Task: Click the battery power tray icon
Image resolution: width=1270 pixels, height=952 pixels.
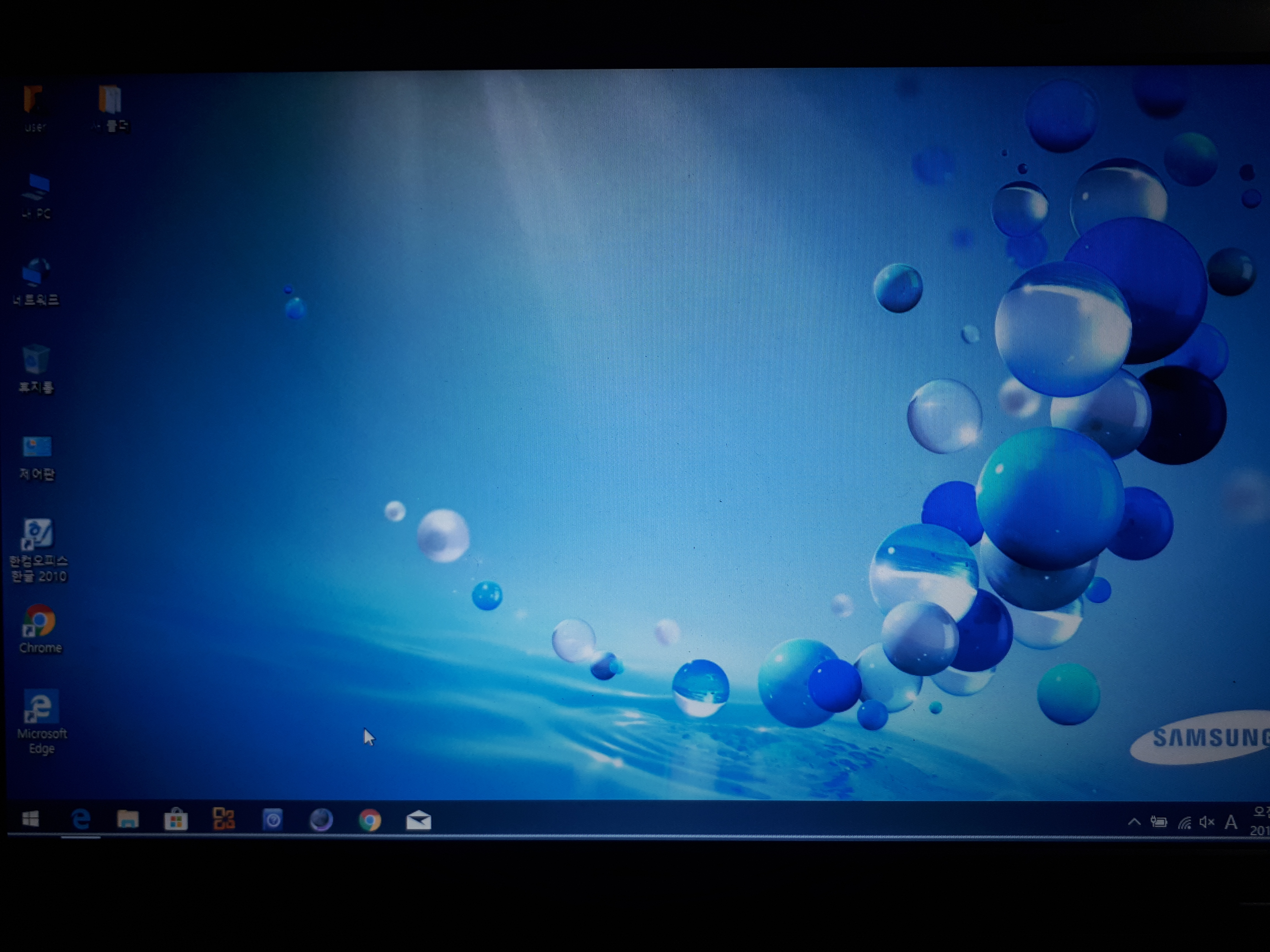Action: click(x=1159, y=822)
